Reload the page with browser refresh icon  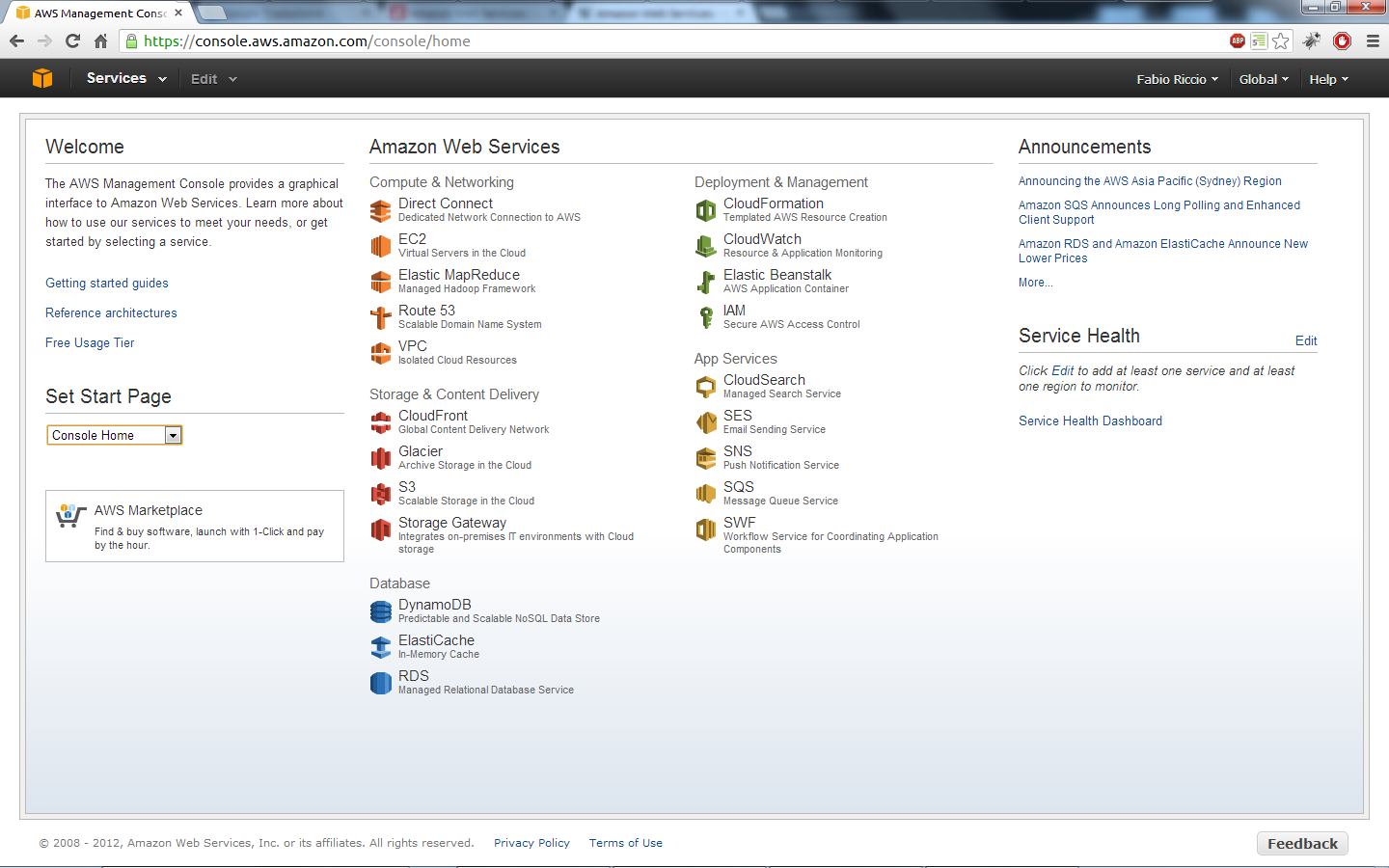72,41
